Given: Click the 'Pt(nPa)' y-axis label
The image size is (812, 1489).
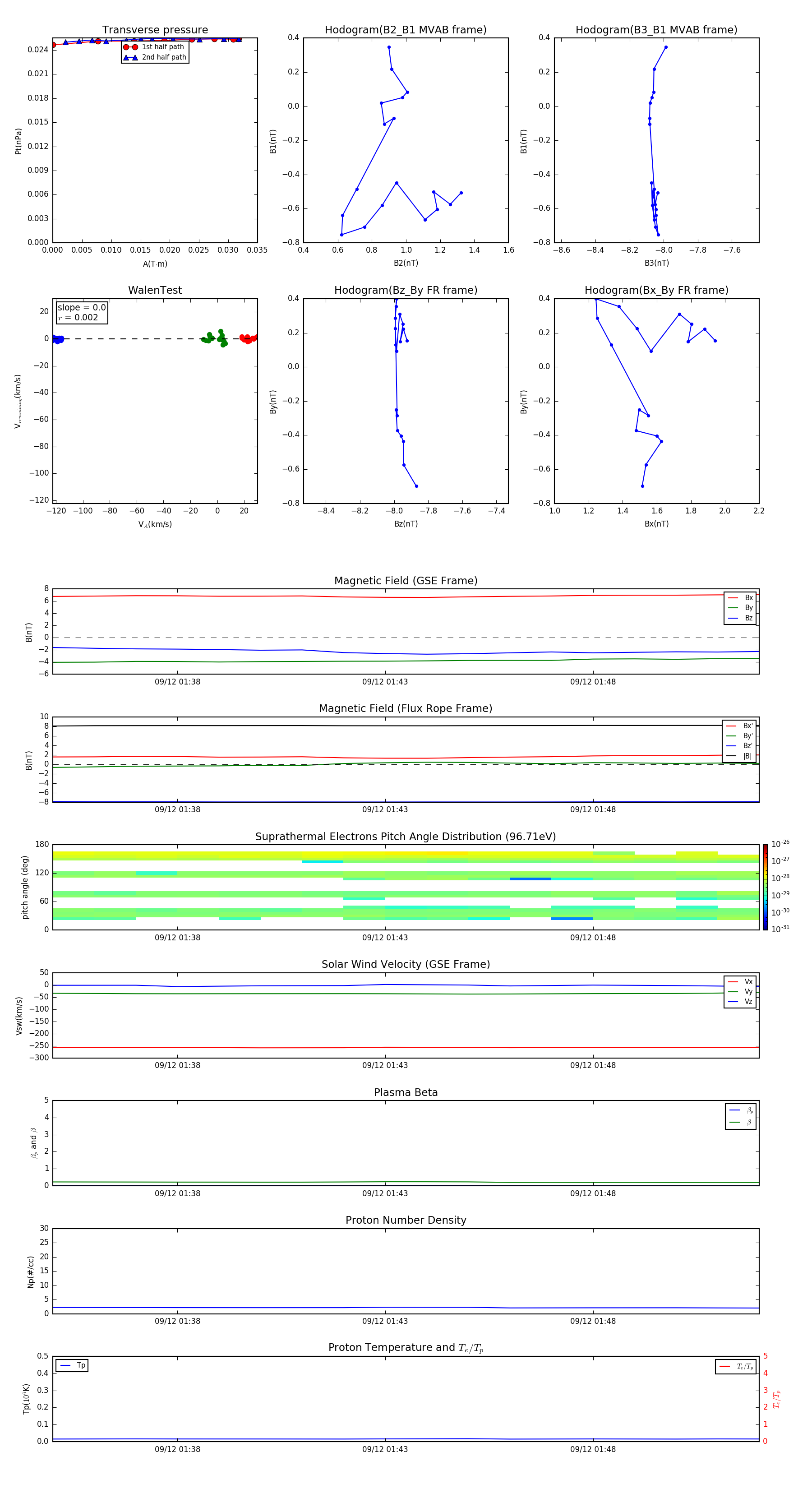Looking at the screenshot, I should (x=18, y=140).
